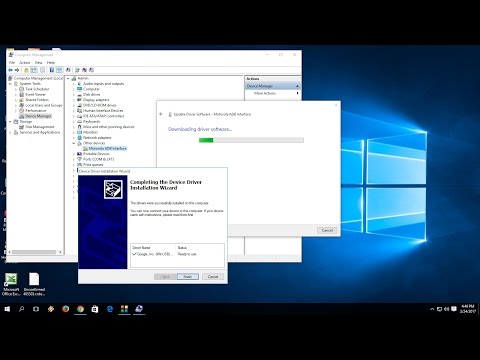Select the Computer device category
The image size is (480, 360).
tap(91, 89)
